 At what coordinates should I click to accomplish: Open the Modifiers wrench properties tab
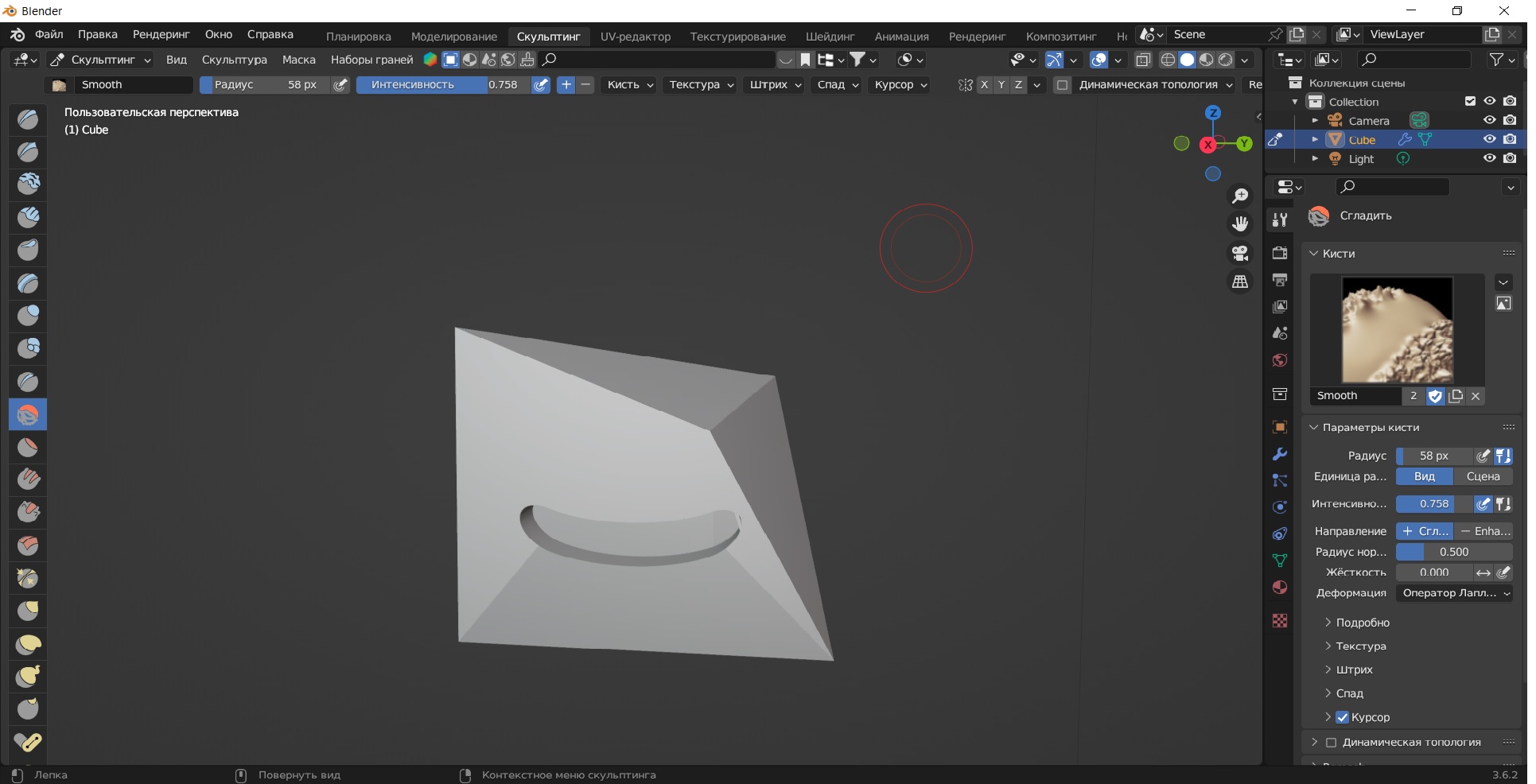(x=1280, y=454)
